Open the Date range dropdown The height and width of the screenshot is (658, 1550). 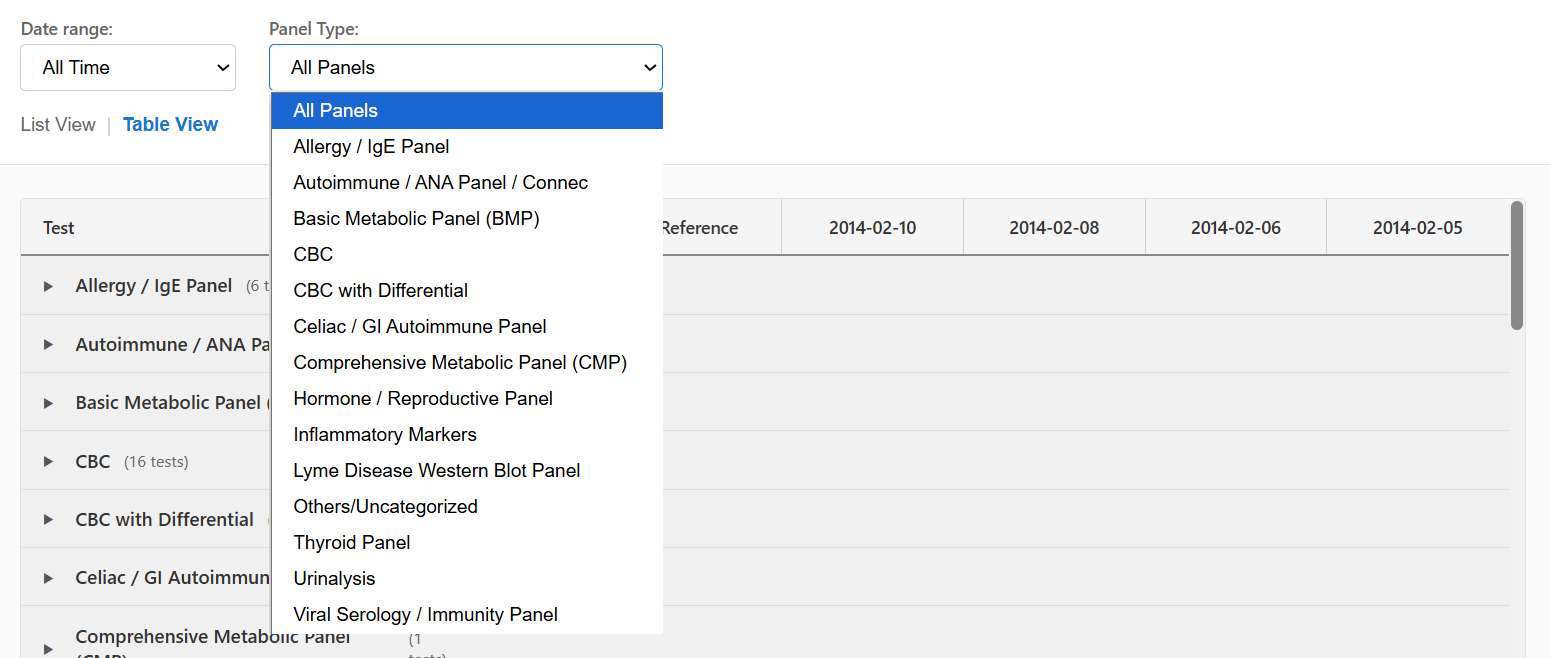pos(128,68)
